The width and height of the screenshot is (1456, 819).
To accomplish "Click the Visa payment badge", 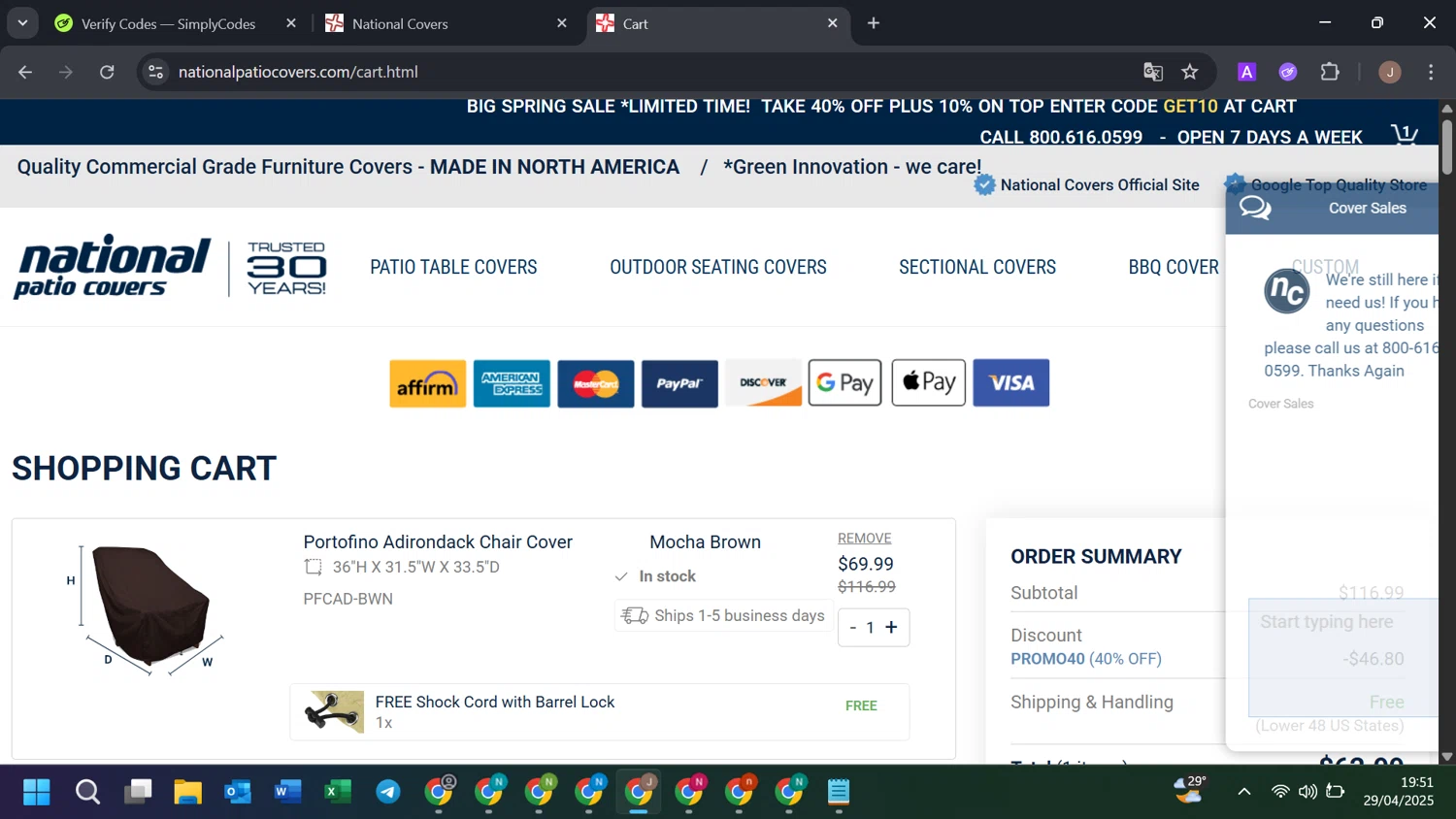I will (1011, 383).
